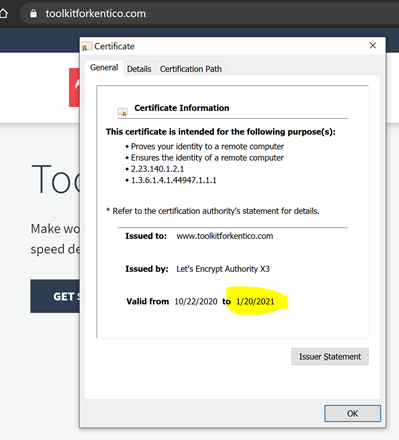
Task: Click the Certificate Information heading
Action: (182, 108)
